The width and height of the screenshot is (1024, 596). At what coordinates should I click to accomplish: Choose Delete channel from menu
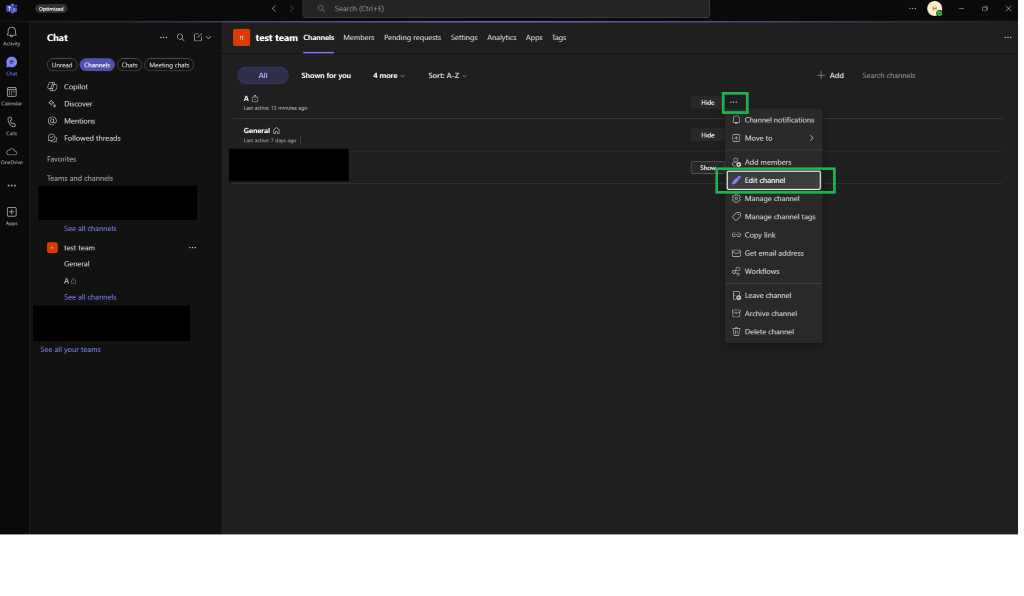773,332
